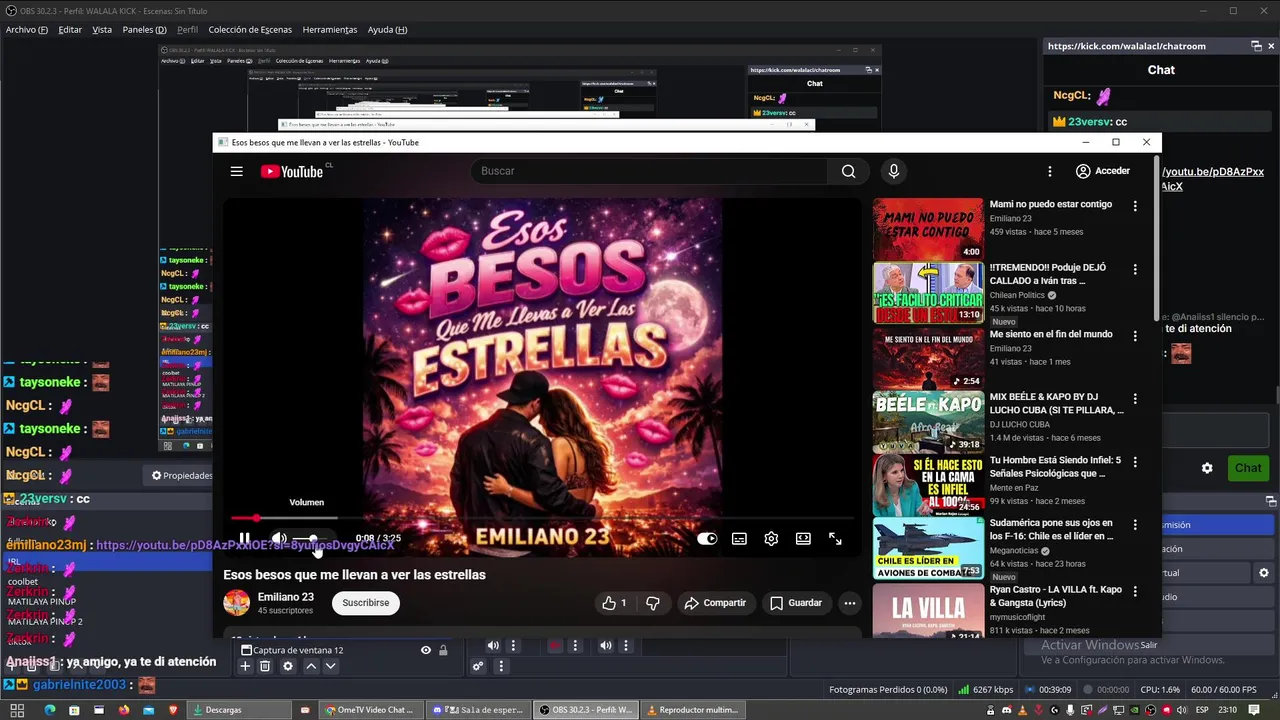Image resolution: width=1280 pixels, height=720 pixels.
Task: Open thumbnail for Mami no puedo estar contigo
Action: (x=928, y=229)
